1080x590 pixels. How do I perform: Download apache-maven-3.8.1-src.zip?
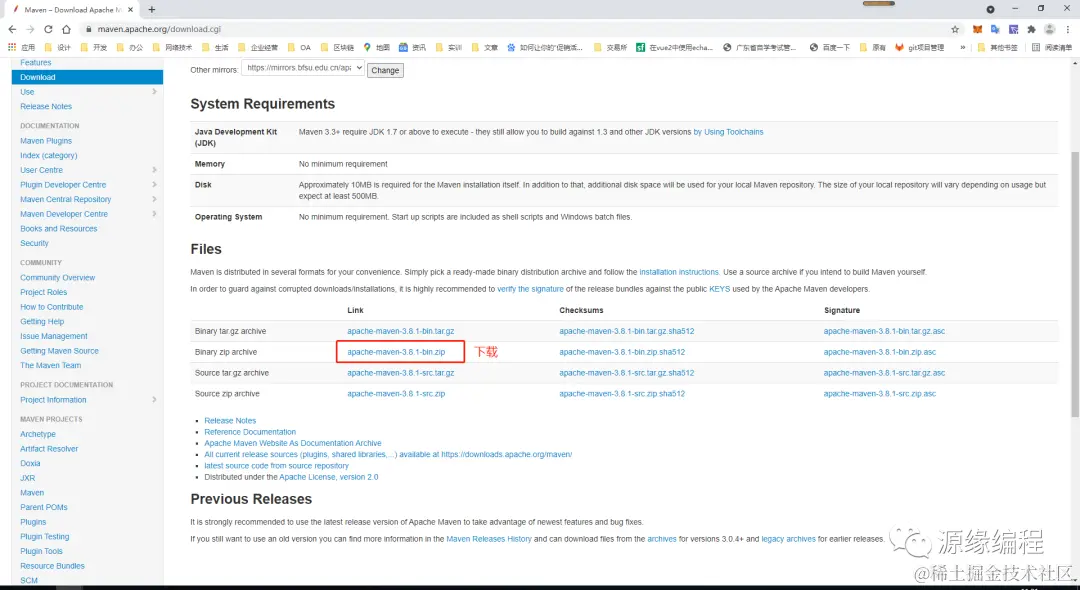(x=396, y=394)
